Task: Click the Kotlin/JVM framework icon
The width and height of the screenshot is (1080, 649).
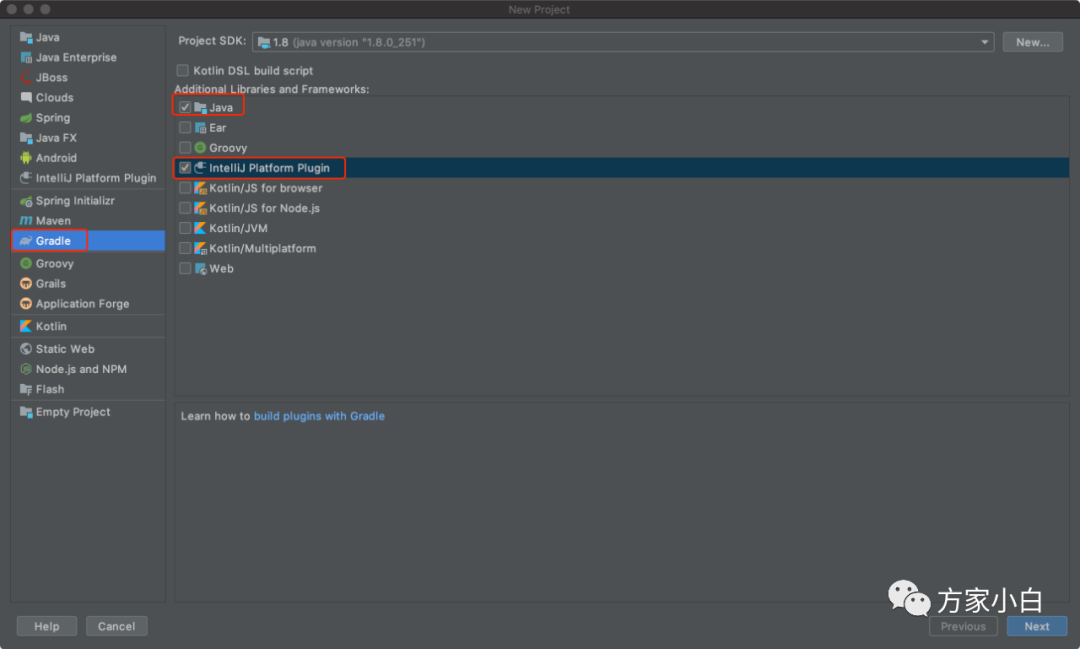Action: click(200, 228)
